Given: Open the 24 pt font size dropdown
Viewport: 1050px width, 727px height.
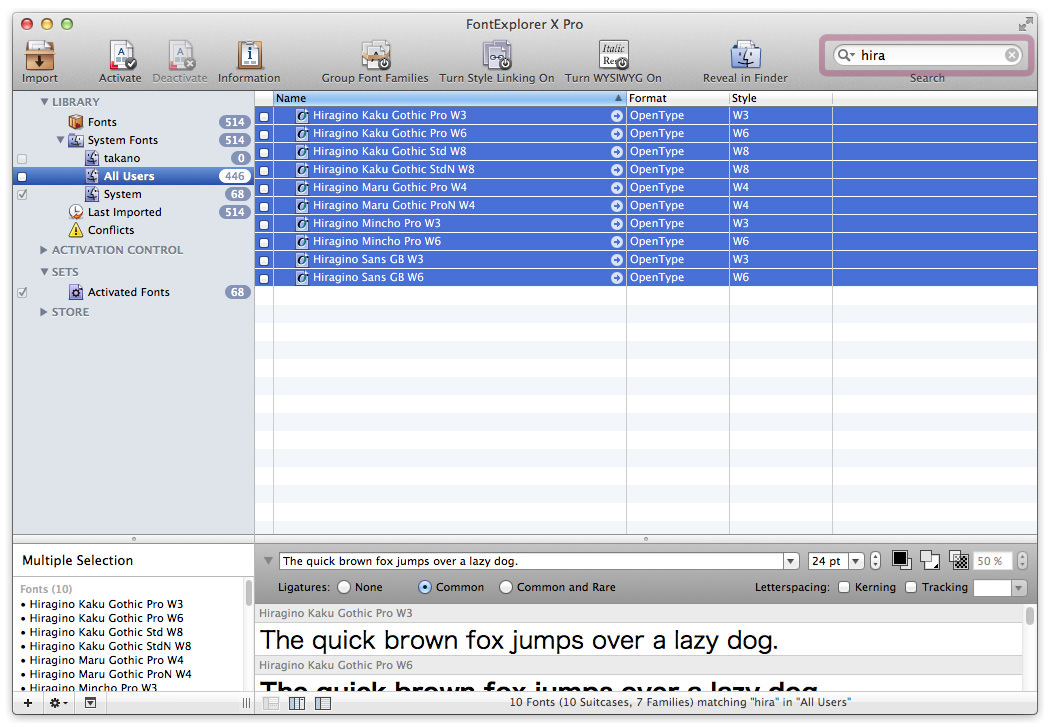Looking at the screenshot, I should coord(856,561).
